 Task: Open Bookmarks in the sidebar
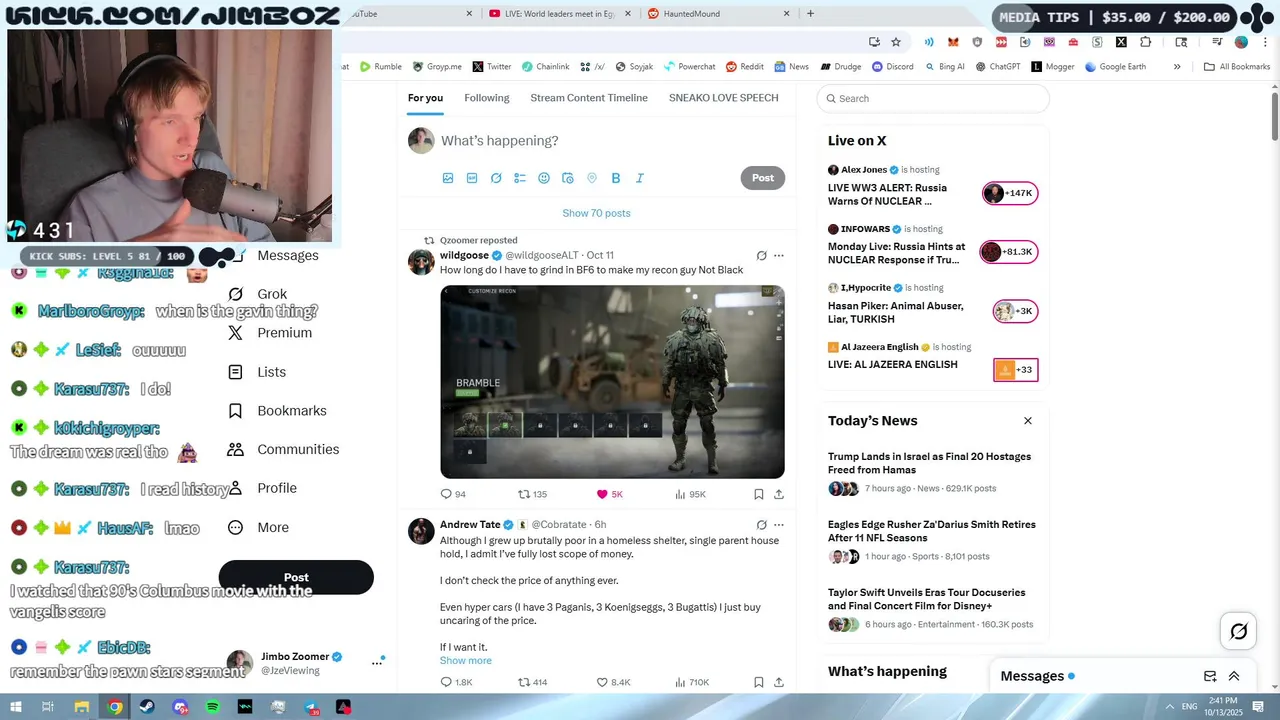tap(277, 411)
